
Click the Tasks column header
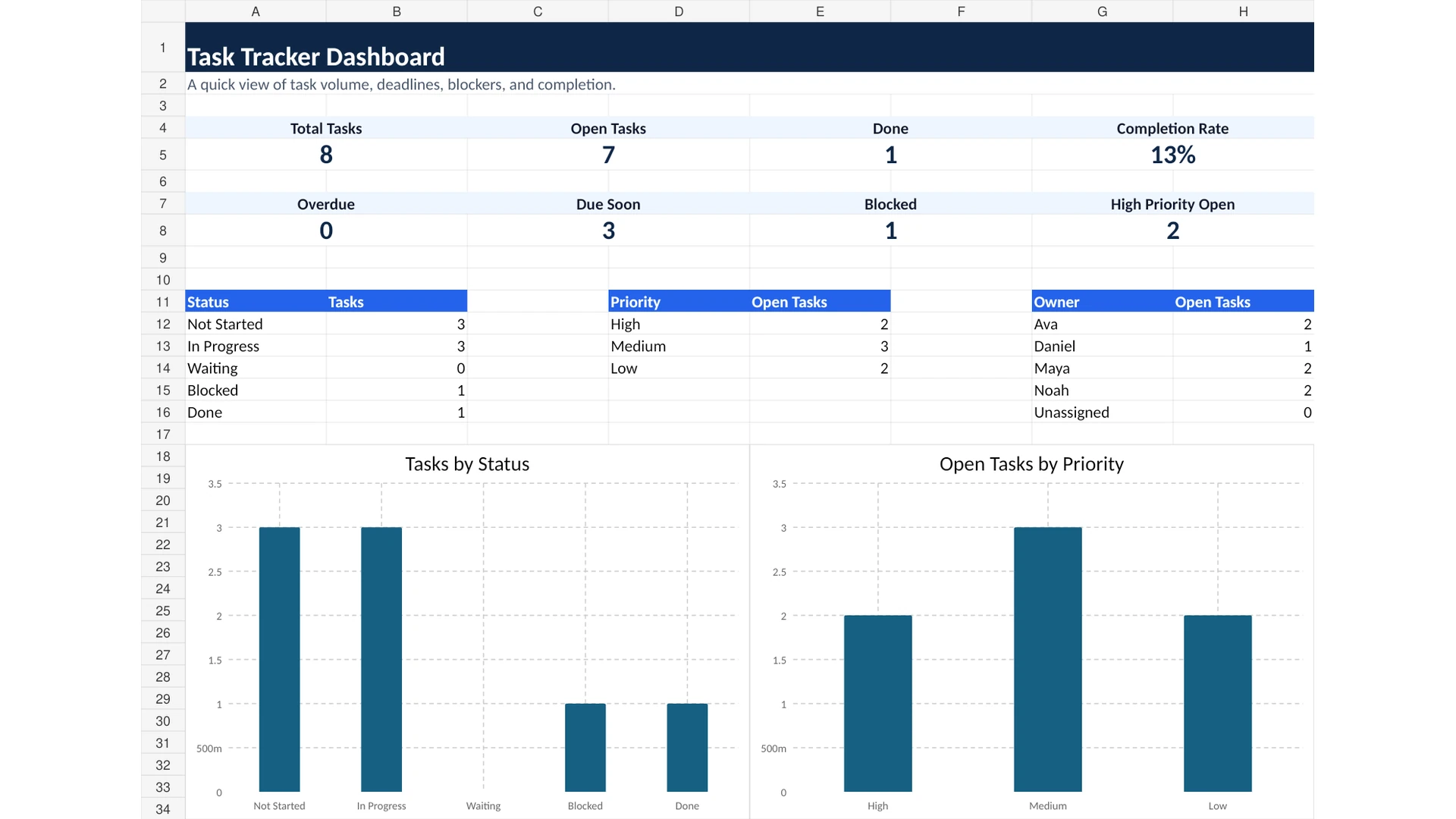pyautogui.click(x=397, y=302)
